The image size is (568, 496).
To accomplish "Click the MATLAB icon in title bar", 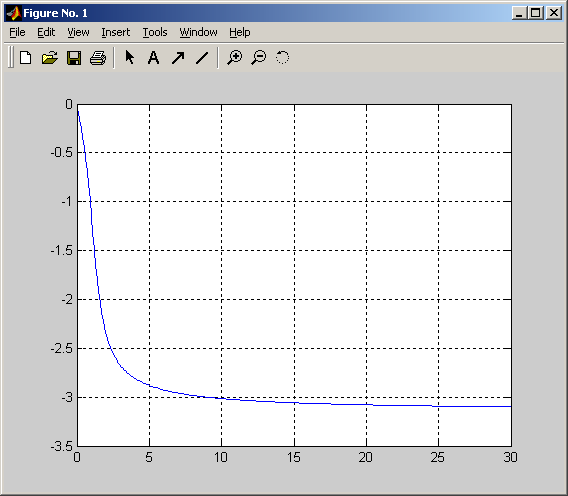I will click(14, 13).
